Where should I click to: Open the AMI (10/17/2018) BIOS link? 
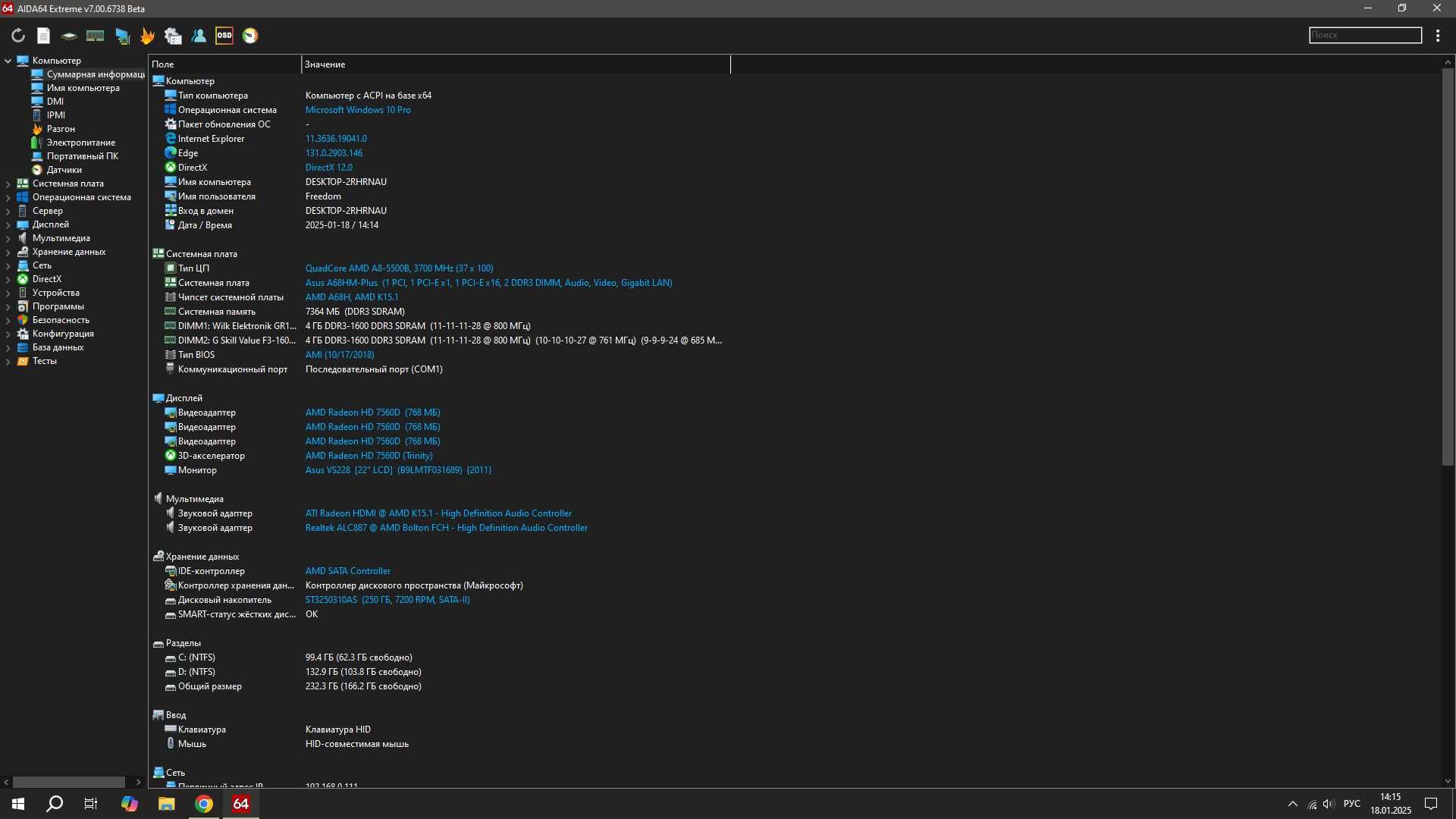coord(340,355)
